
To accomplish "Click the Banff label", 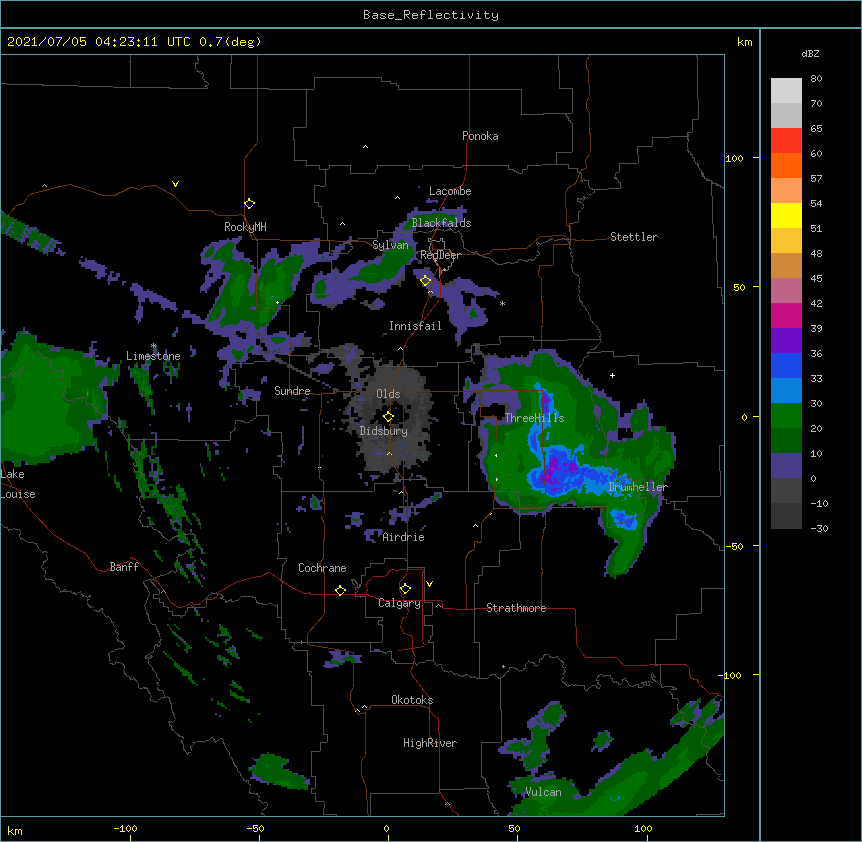I will pos(124,567).
